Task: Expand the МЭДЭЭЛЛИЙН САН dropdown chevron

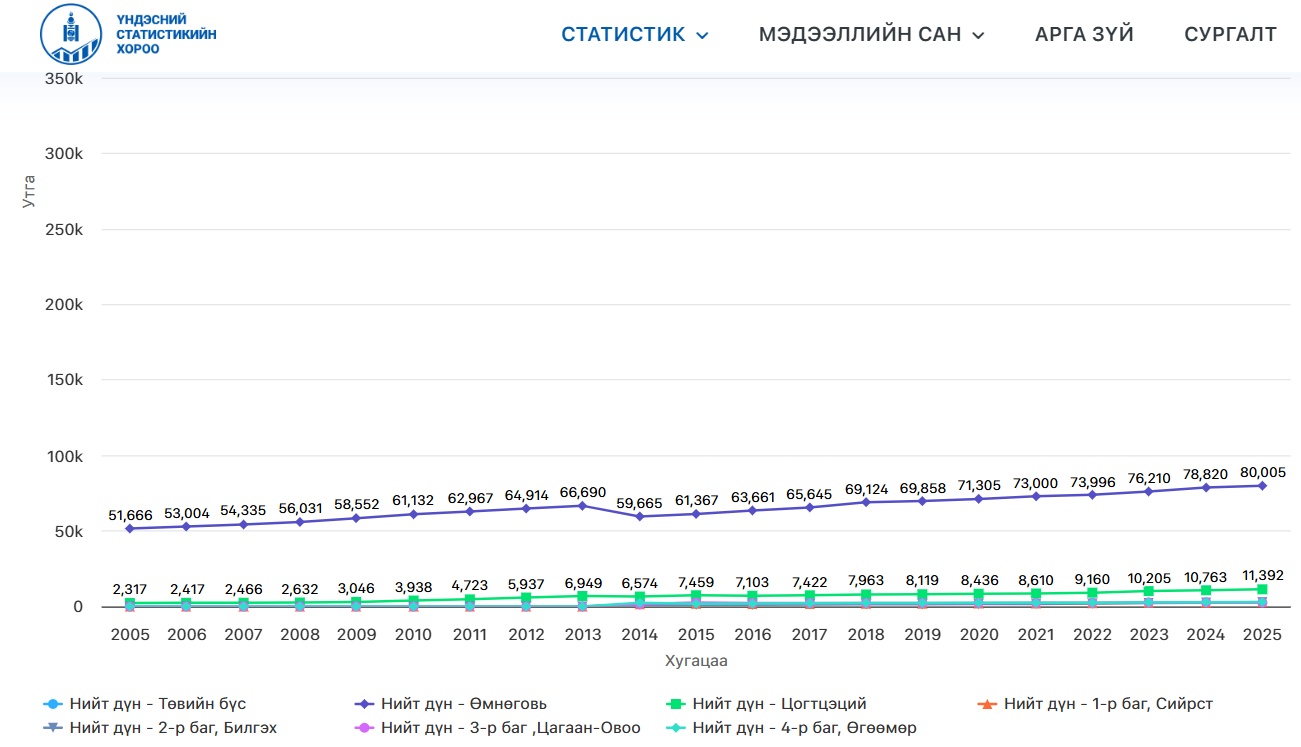Action: tap(978, 35)
